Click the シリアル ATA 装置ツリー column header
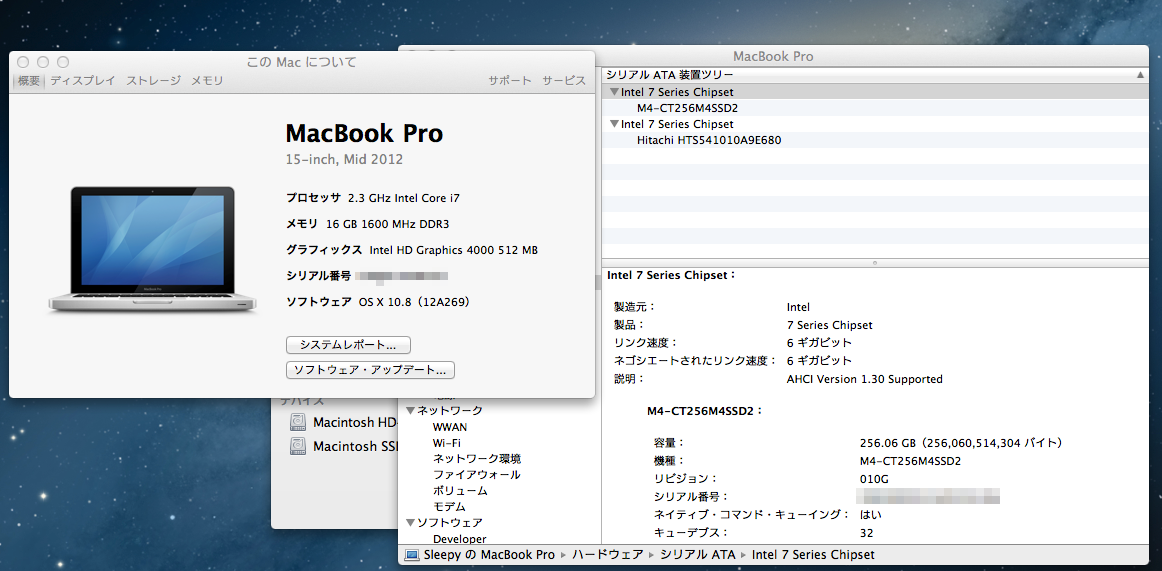 tap(877, 75)
